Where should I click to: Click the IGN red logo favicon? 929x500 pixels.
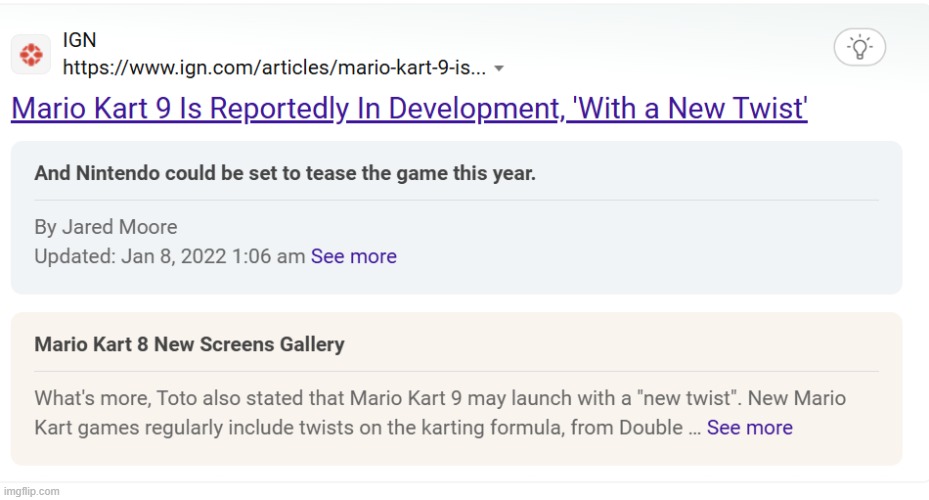pyautogui.click(x=31, y=54)
